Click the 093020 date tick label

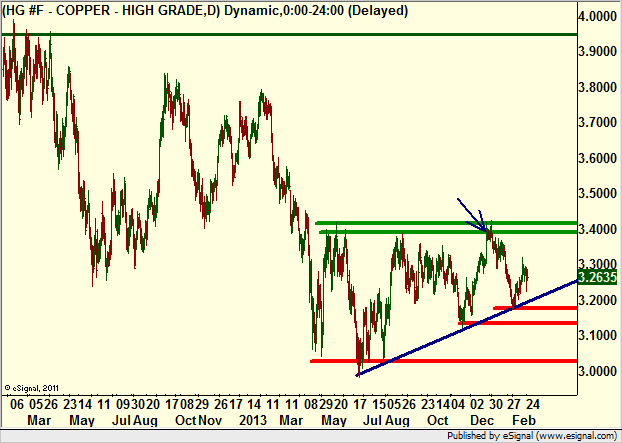[x=138, y=404]
